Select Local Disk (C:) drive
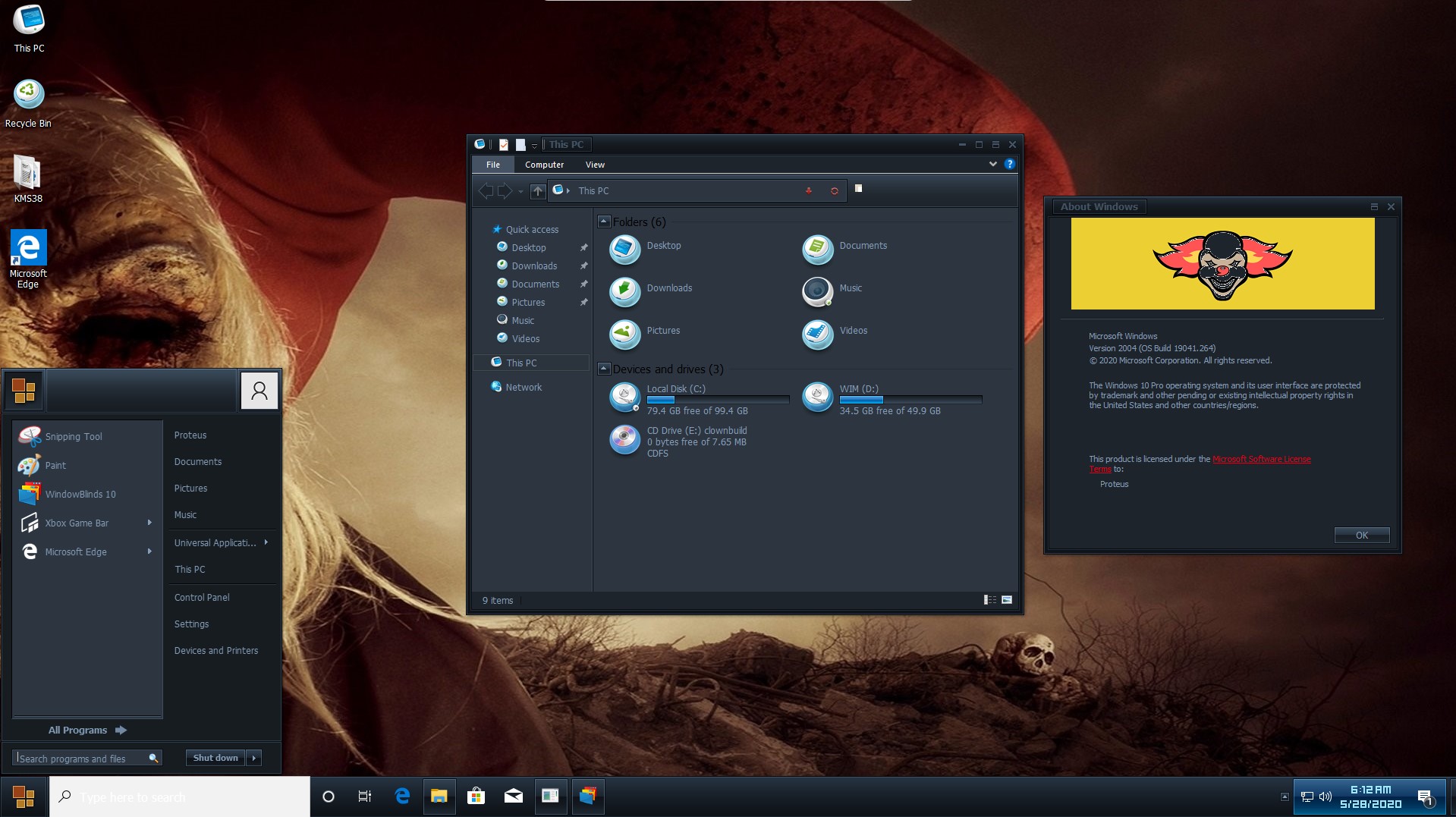1456x817 pixels. click(x=699, y=398)
